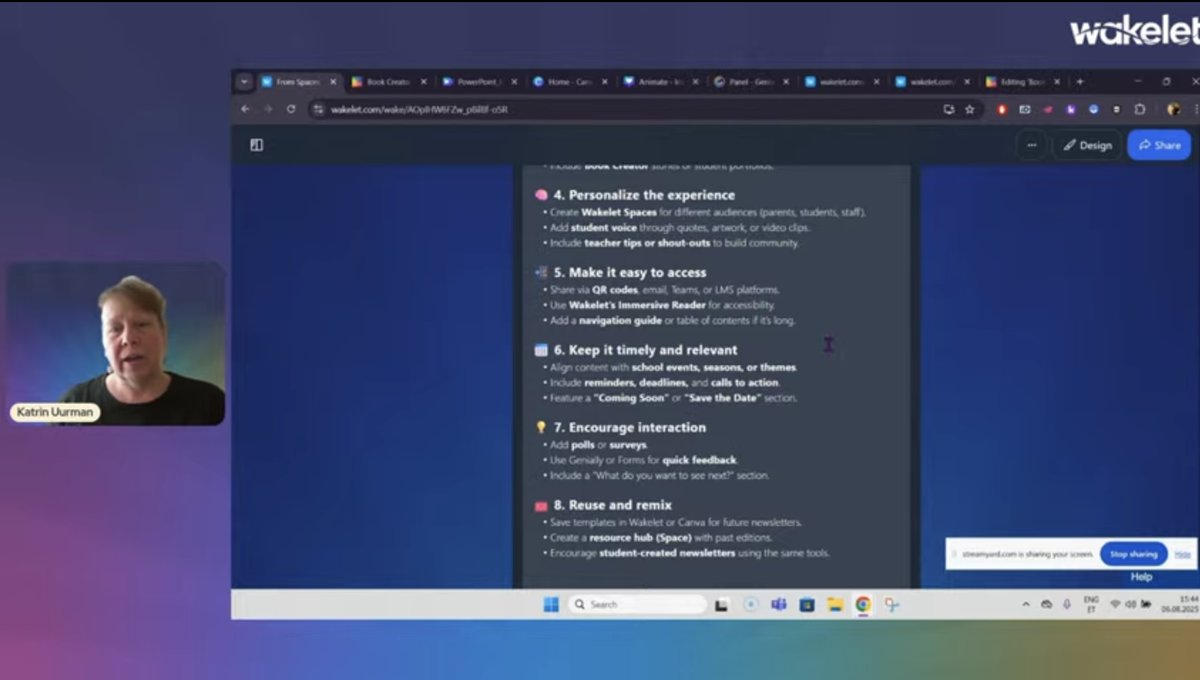Click the install/cast icon beside bookmark star
The image size is (1200, 680).
tap(948, 109)
